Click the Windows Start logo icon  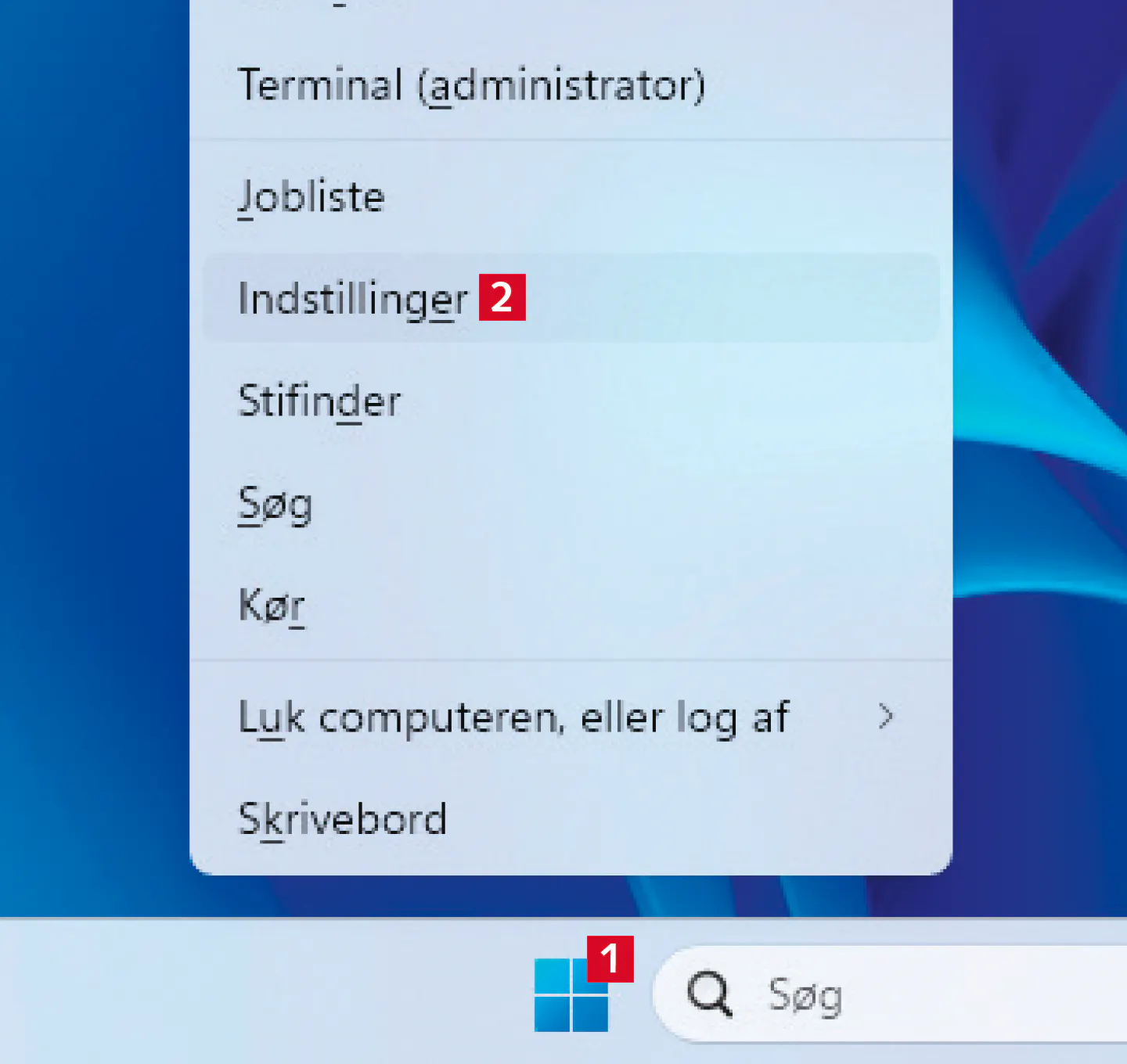(x=571, y=994)
